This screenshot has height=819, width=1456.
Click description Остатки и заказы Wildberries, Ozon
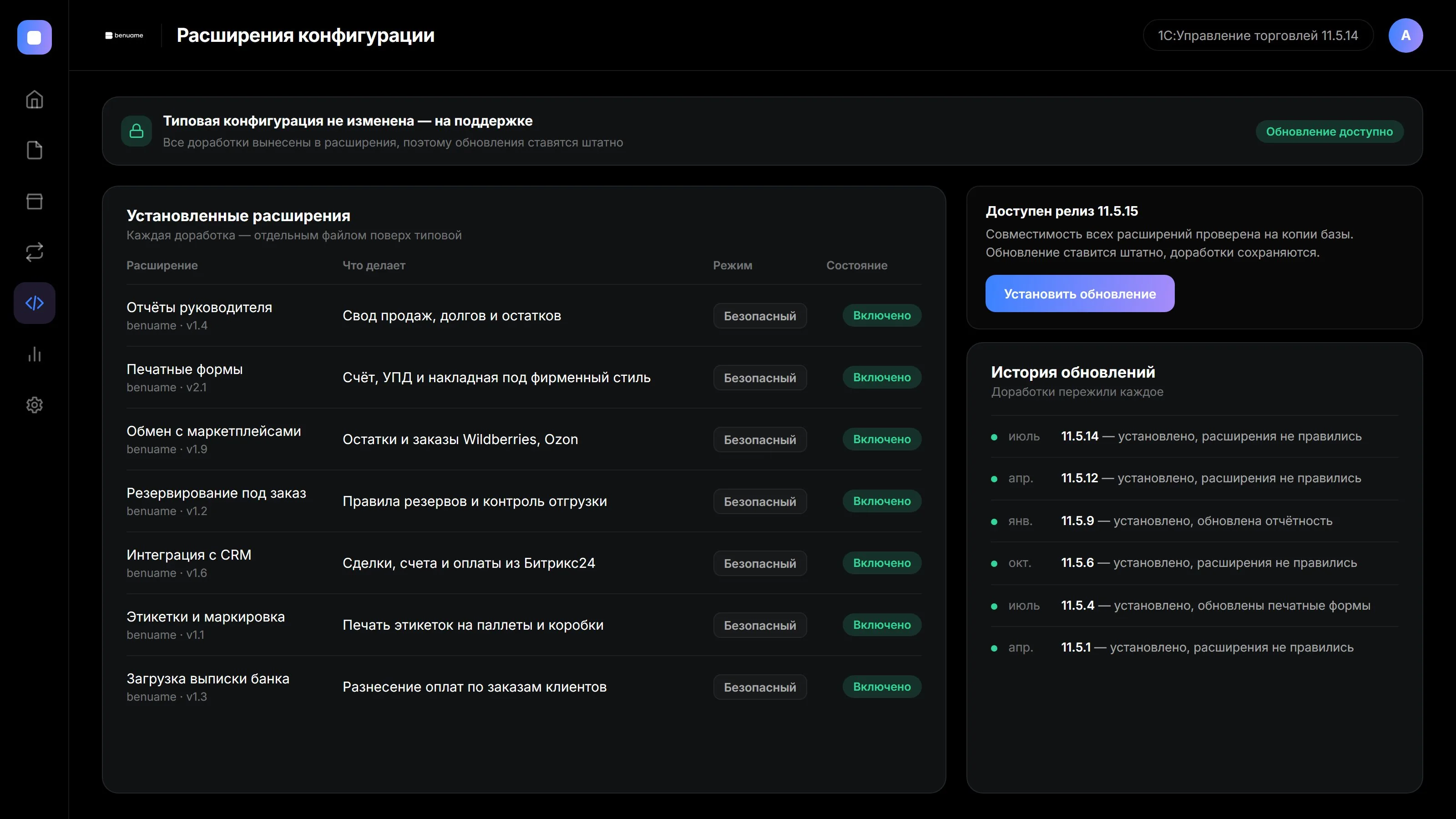click(460, 439)
